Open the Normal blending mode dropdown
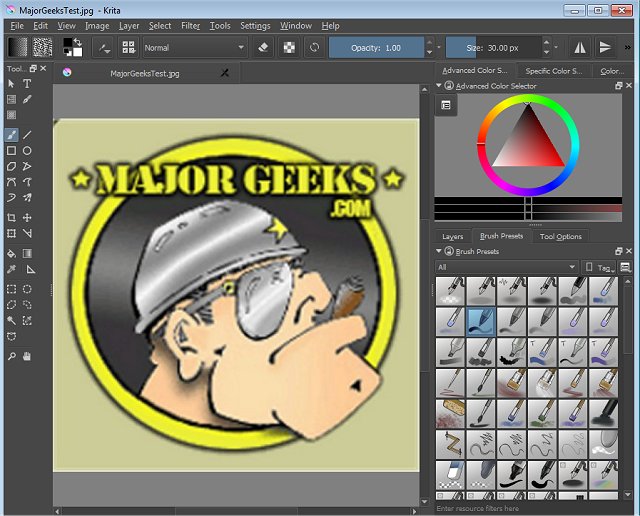The width and height of the screenshot is (640, 516). tap(194, 47)
